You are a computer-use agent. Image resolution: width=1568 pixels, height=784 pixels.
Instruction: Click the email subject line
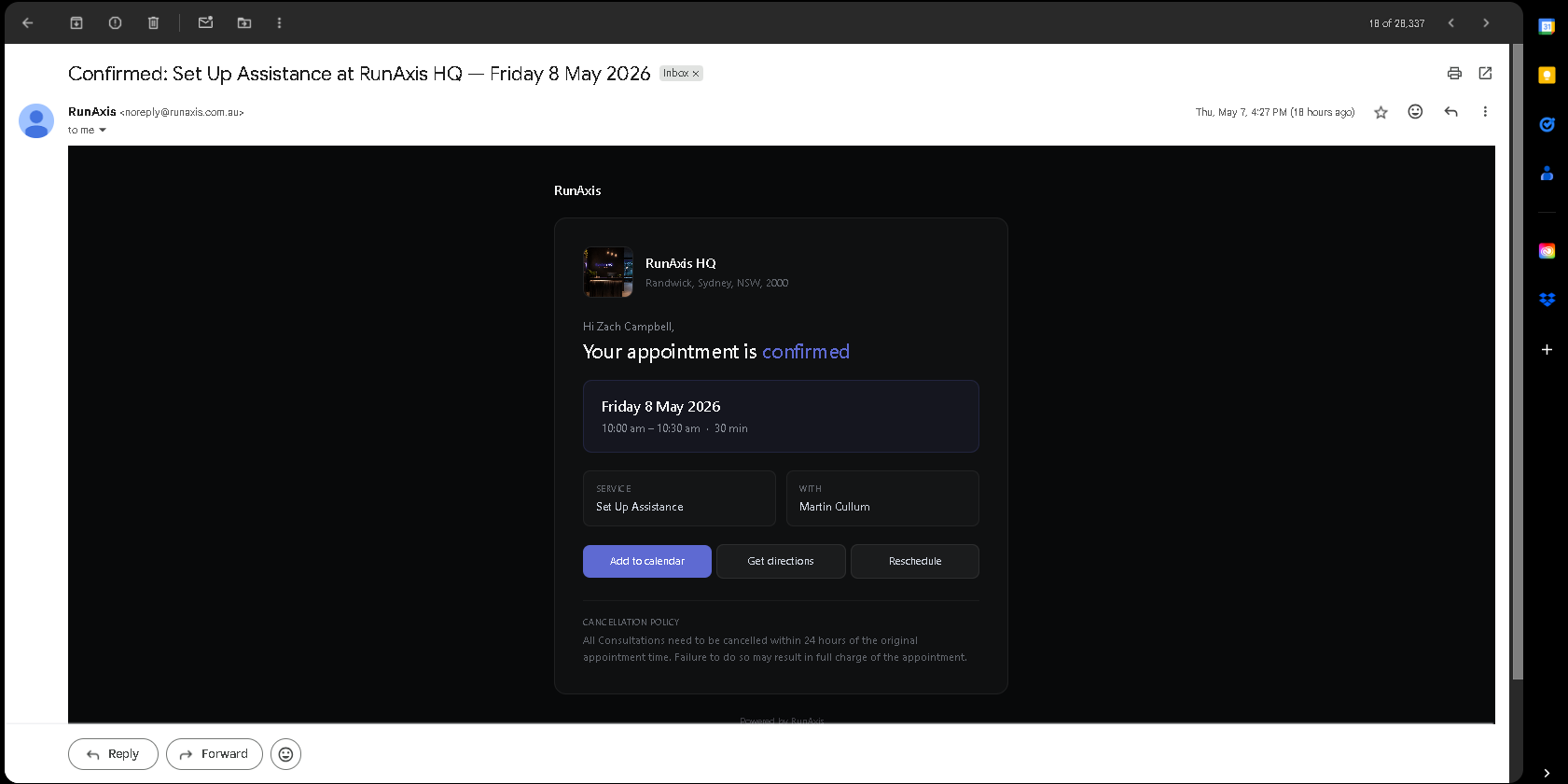pyautogui.click(x=359, y=74)
